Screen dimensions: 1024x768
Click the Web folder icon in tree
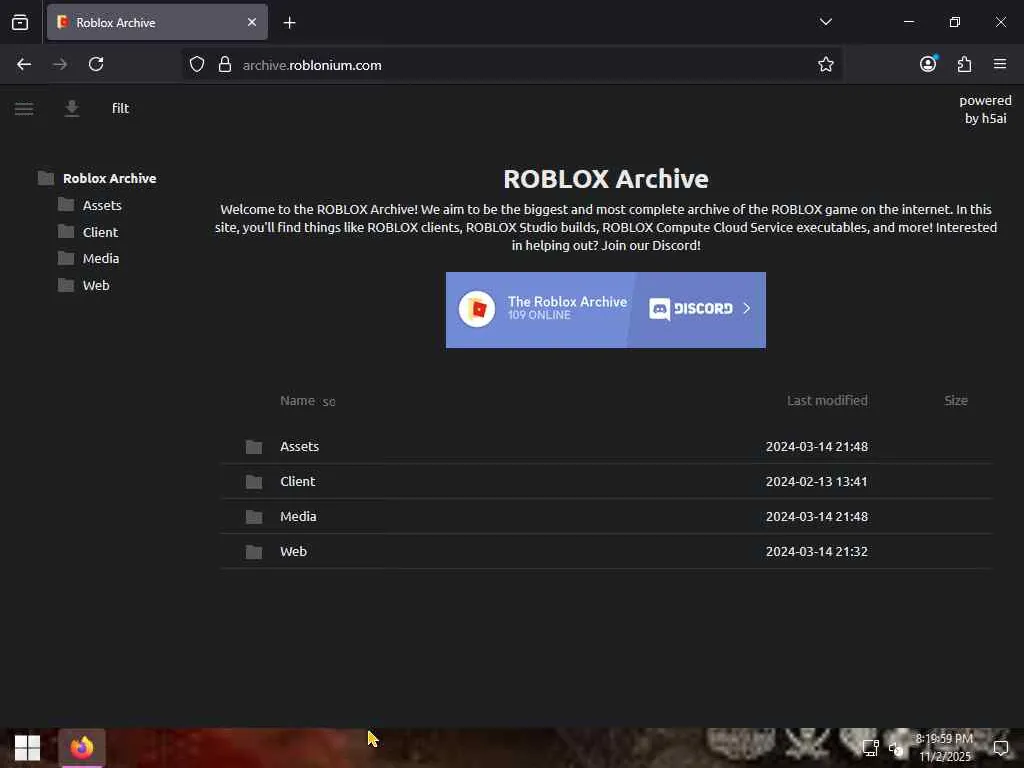pyautogui.click(x=66, y=285)
